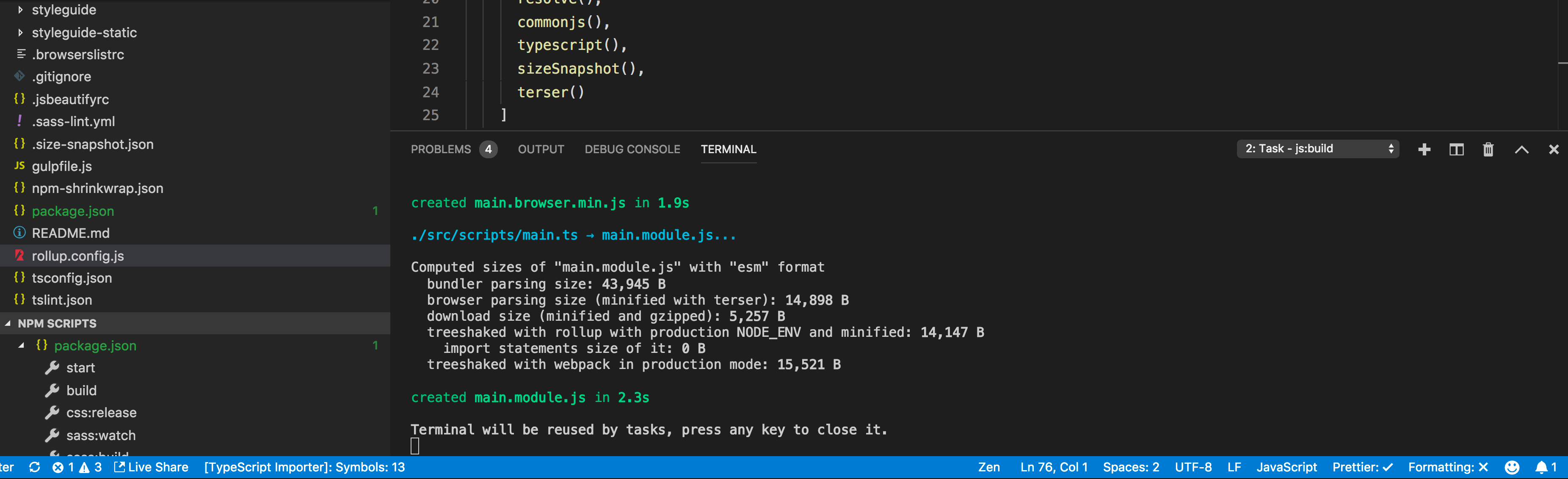This screenshot has height=479, width=1568.
Task: Toggle Prettier status in status bar
Action: click(x=1362, y=467)
